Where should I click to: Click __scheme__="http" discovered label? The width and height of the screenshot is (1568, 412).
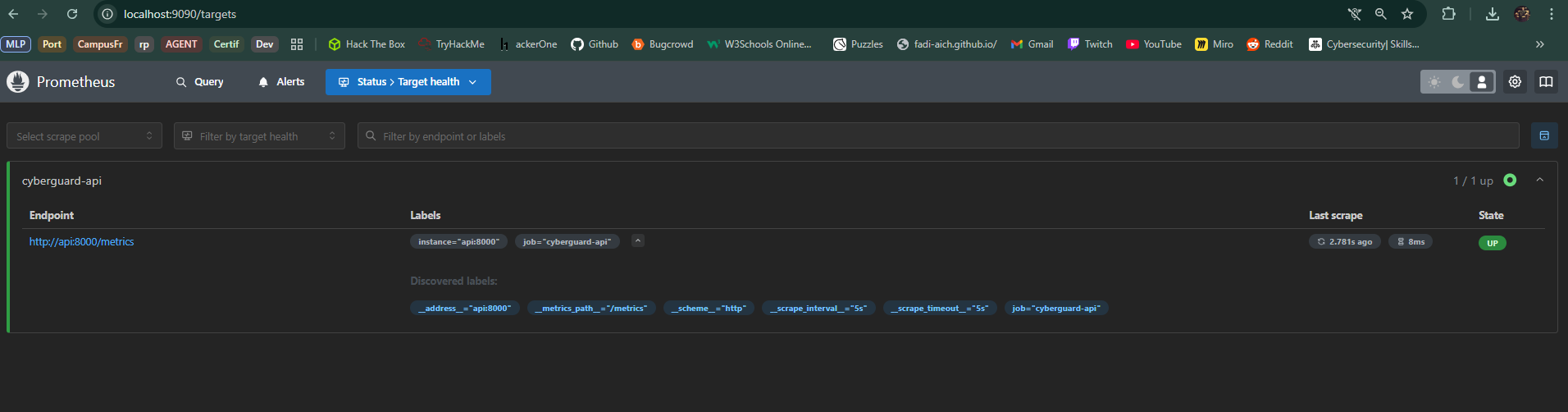point(709,309)
